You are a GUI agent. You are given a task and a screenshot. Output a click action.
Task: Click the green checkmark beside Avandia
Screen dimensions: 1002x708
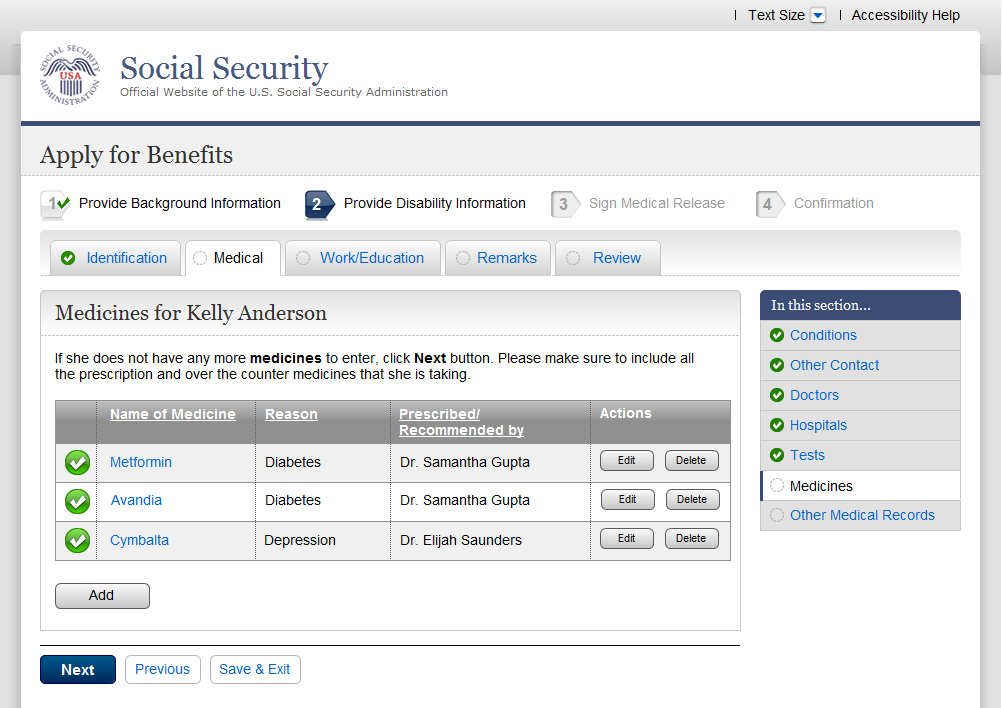77,501
